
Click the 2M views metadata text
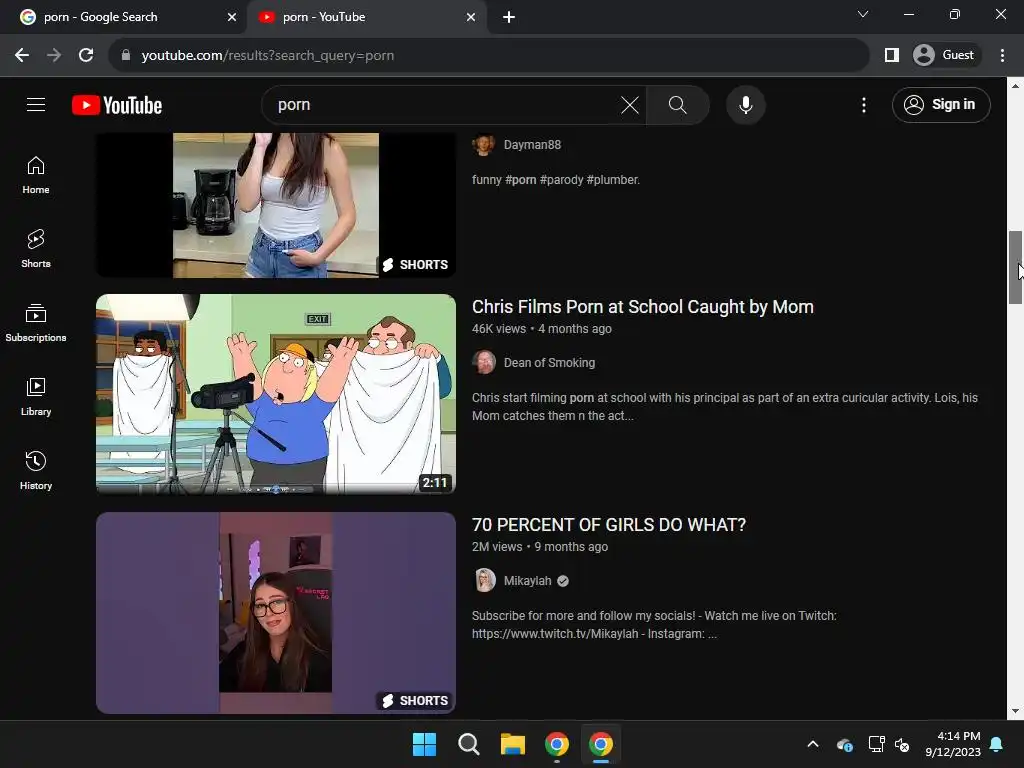497,547
